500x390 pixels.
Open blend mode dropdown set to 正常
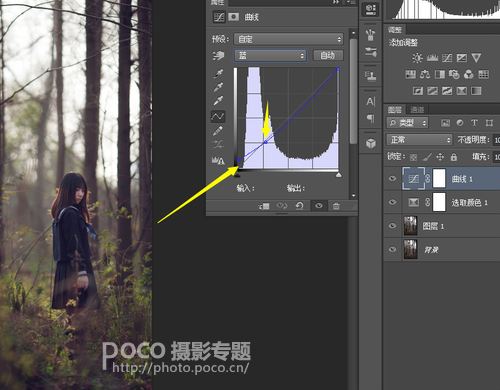click(x=420, y=139)
